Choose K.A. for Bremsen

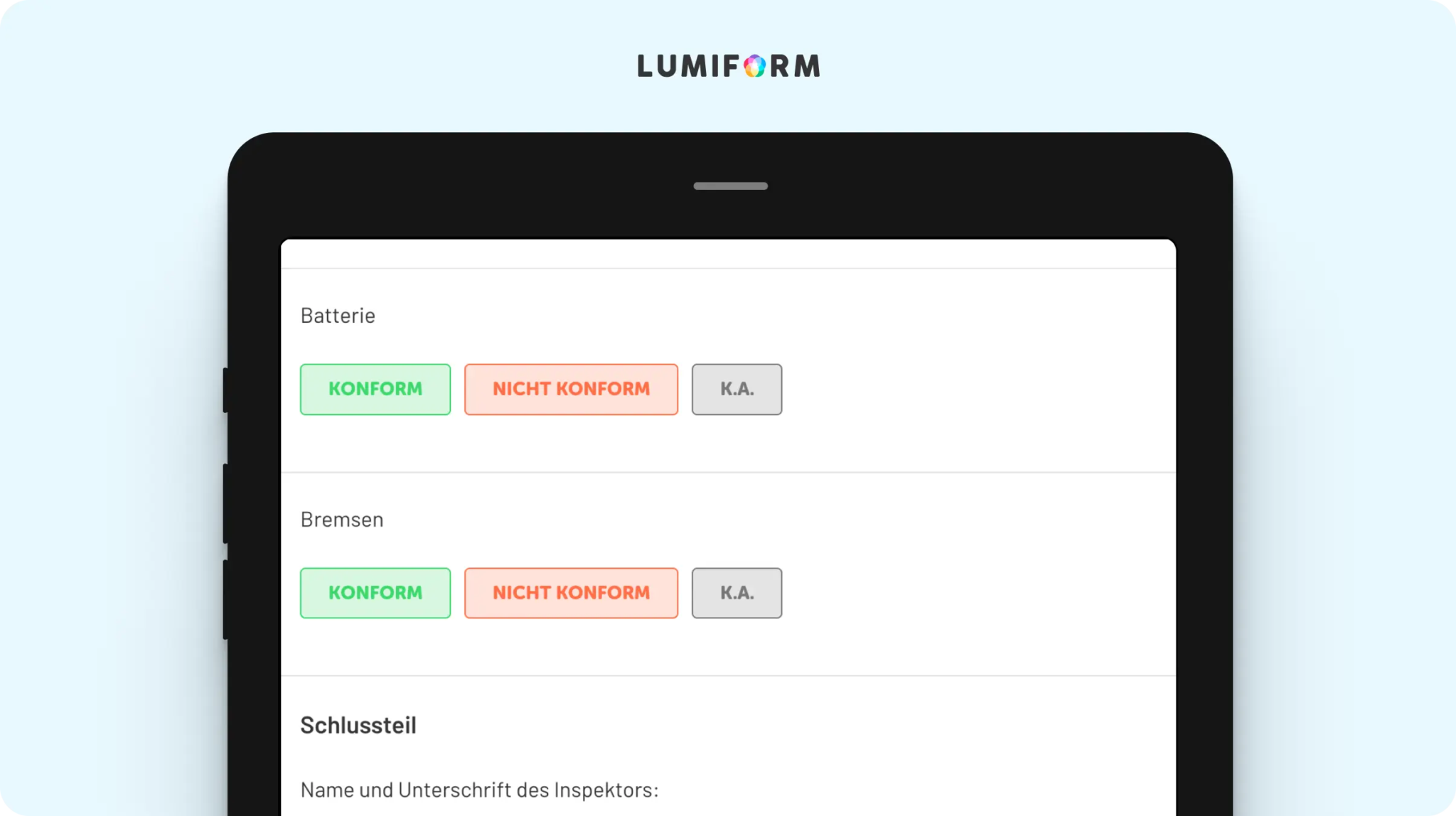(737, 593)
